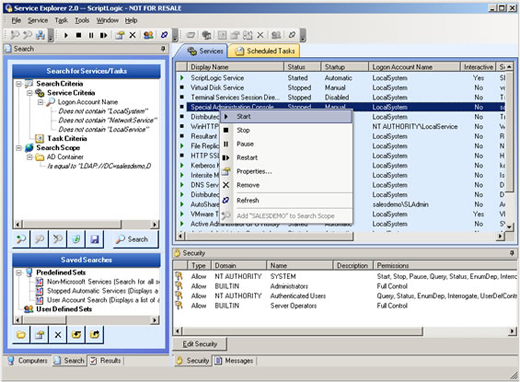The width and height of the screenshot is (520, 382).
Task: Collapse the Search Criteria tree node
Action: (x=19, y=83)
